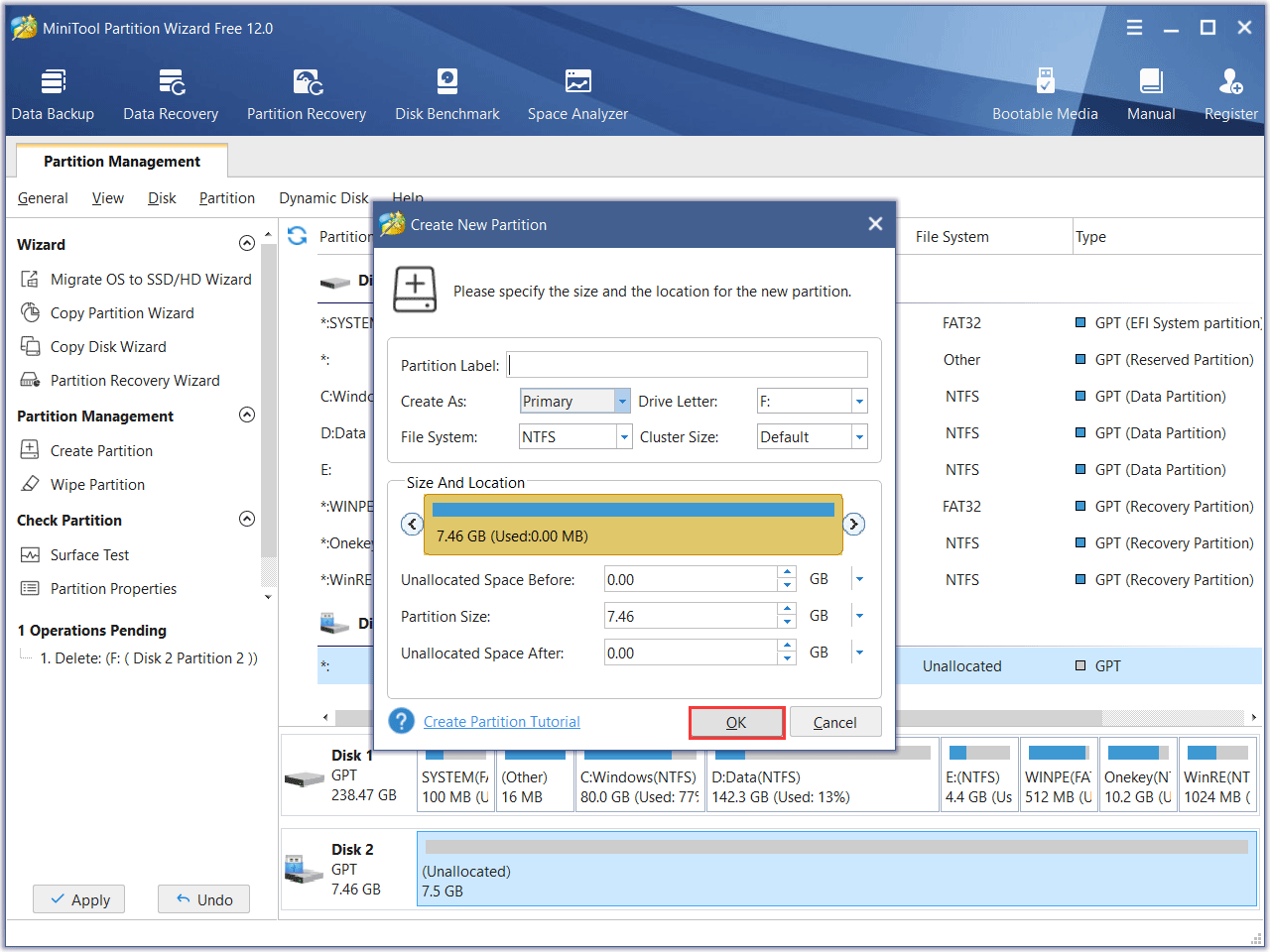
Task: Open the Bootable Media builder
Action: [1045, 94]
